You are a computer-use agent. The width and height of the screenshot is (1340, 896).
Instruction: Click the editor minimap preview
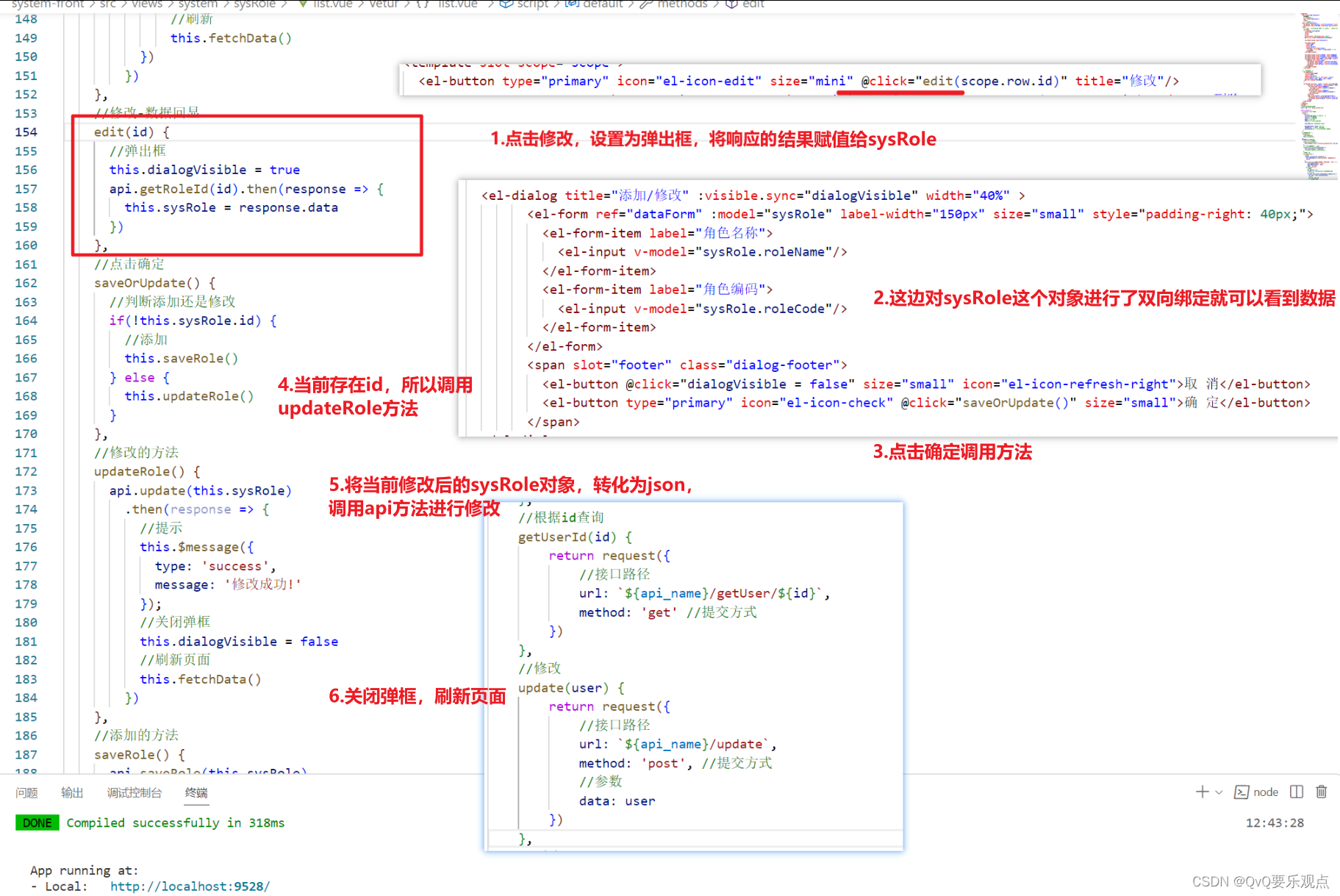coord(1319,96)
